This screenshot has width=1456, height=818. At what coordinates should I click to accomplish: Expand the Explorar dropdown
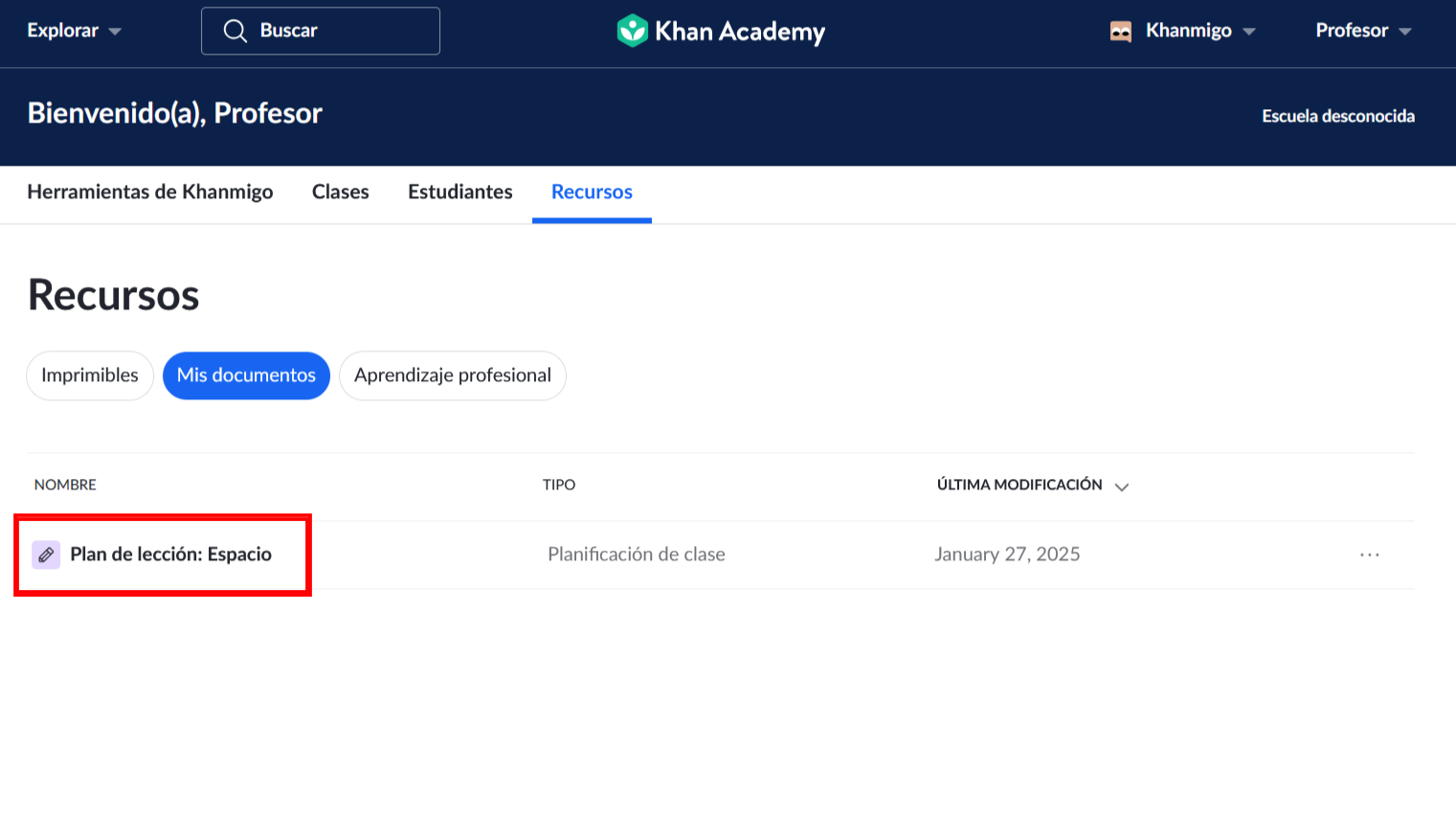pyautogui.click(x=74, y=31)
